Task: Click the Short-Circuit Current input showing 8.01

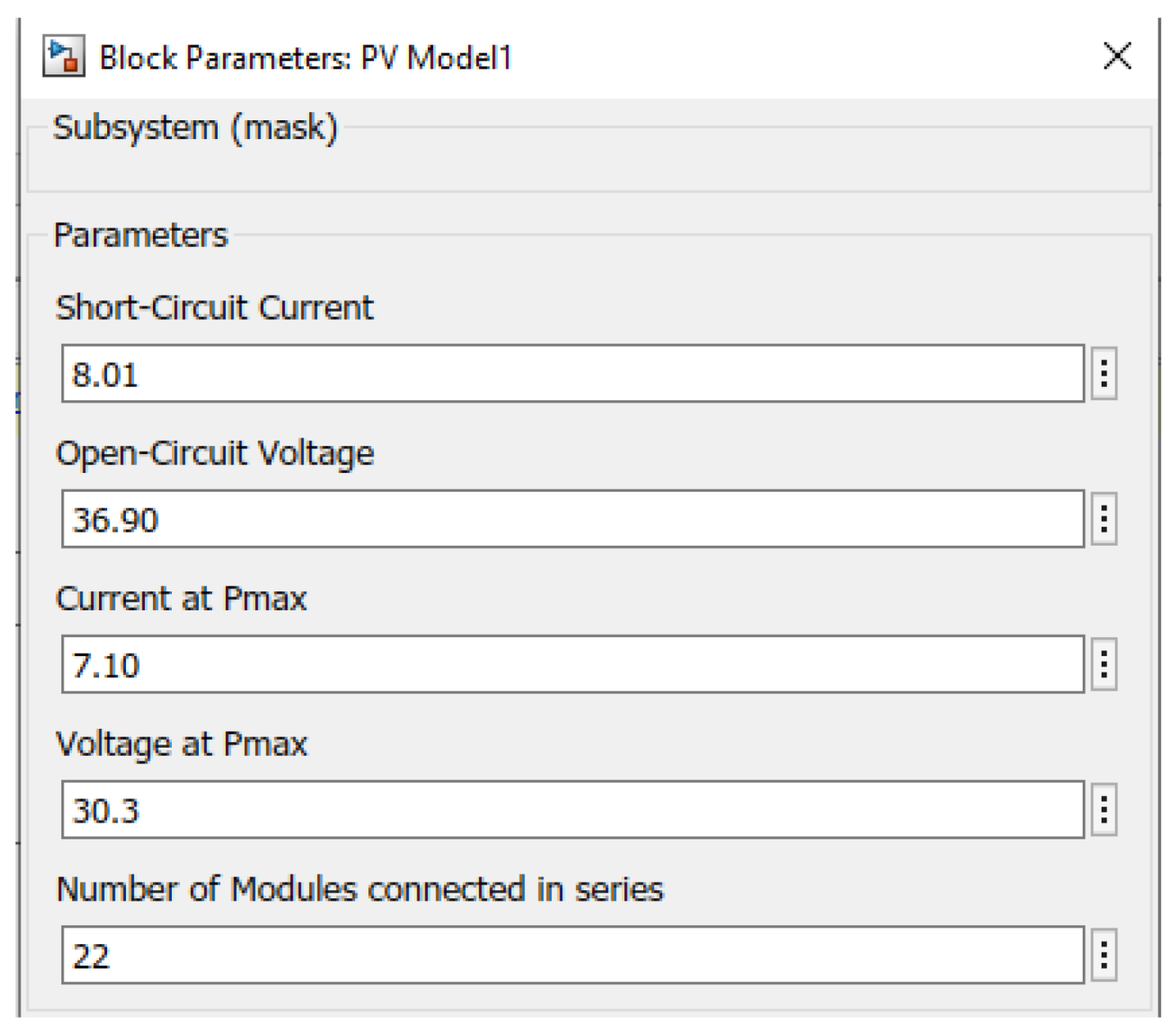Action: 573,374
